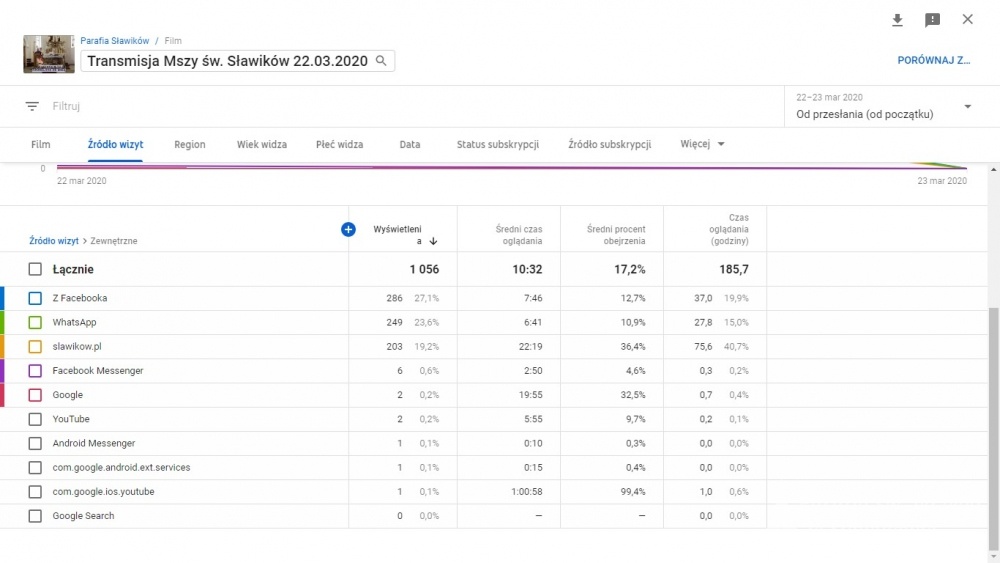Open the Parafia Sławików channel link
This screenshot has height=563, width=1000.
115,41
